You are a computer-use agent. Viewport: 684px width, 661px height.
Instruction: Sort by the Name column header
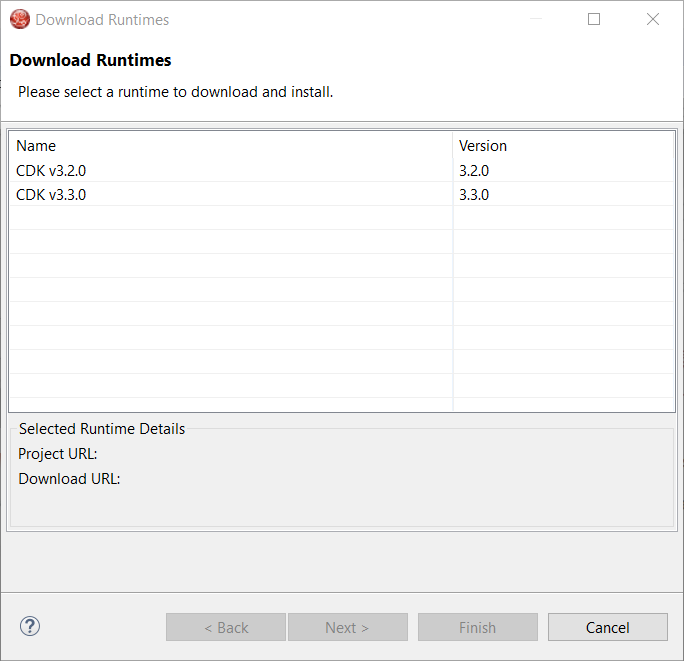point(36,146)
